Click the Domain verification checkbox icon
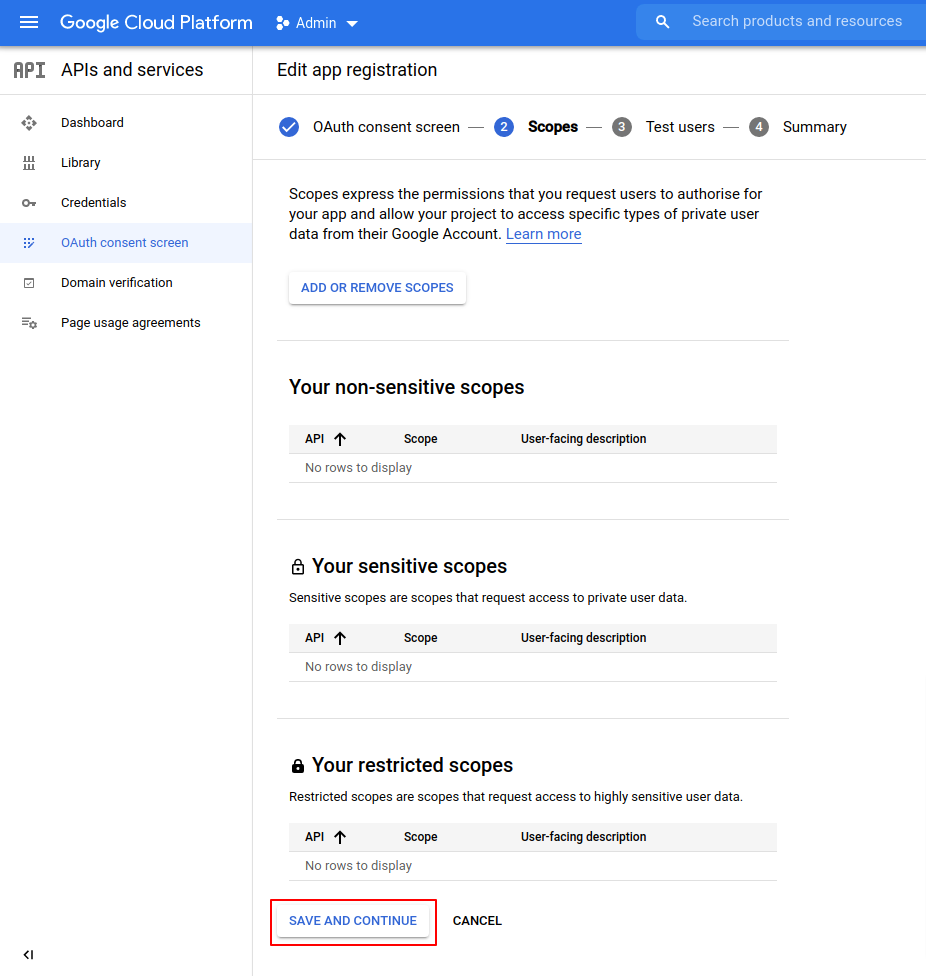926x976 pixels. [29, 283]
